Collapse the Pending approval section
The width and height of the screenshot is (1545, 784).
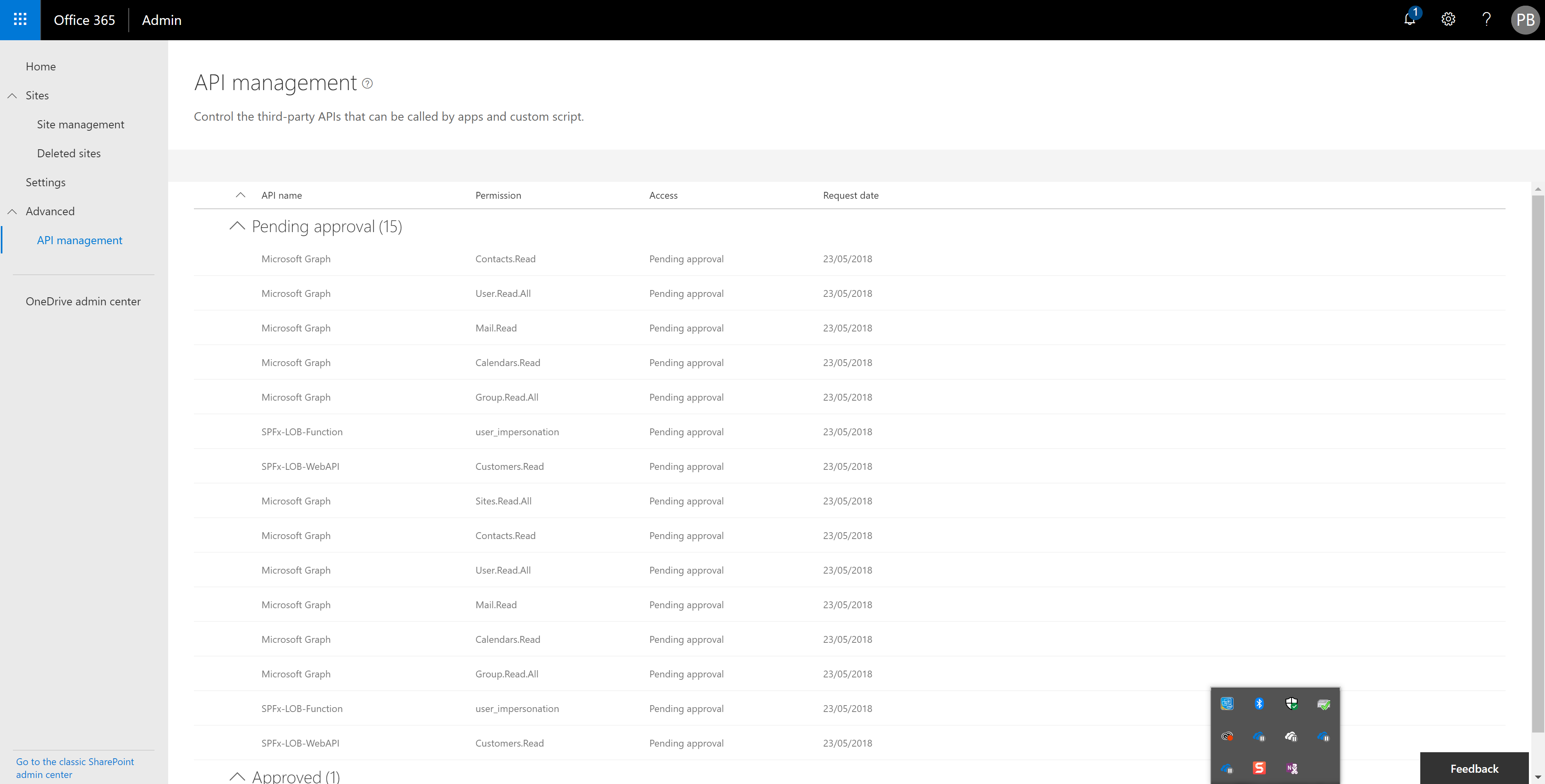pyautogui.click(x=237, y=227)
